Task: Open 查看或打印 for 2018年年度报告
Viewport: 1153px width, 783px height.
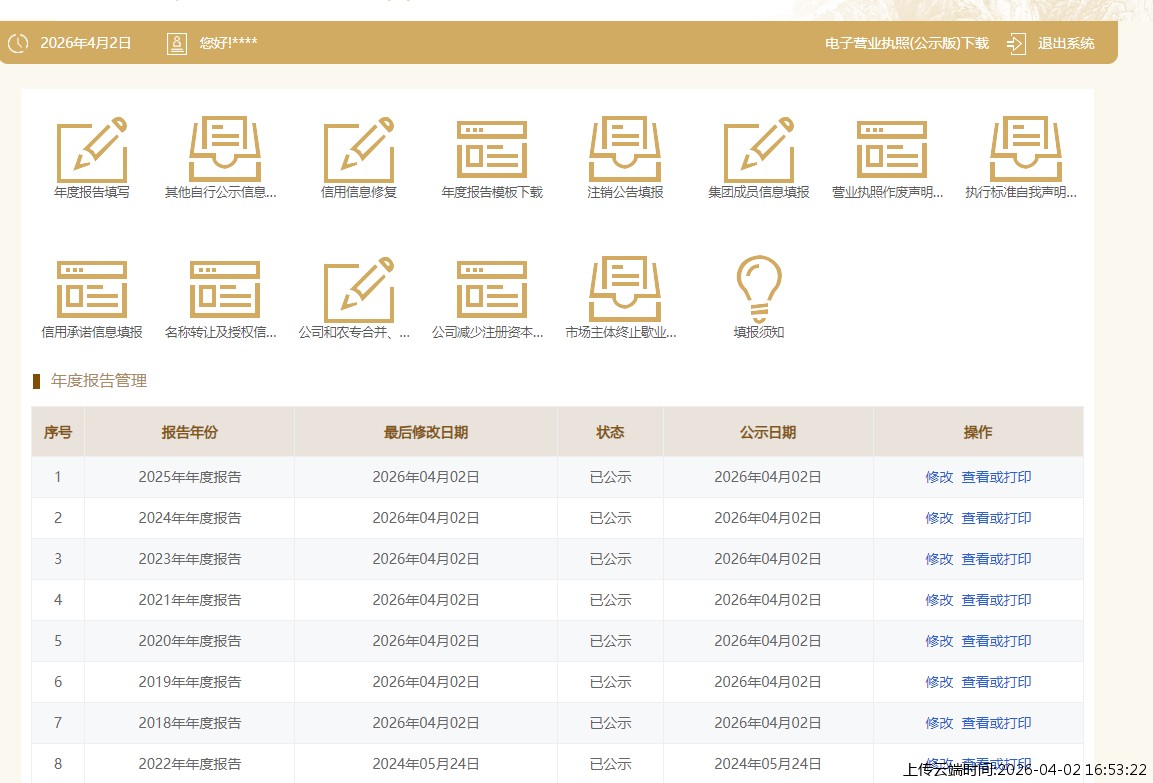Action: 996,723
